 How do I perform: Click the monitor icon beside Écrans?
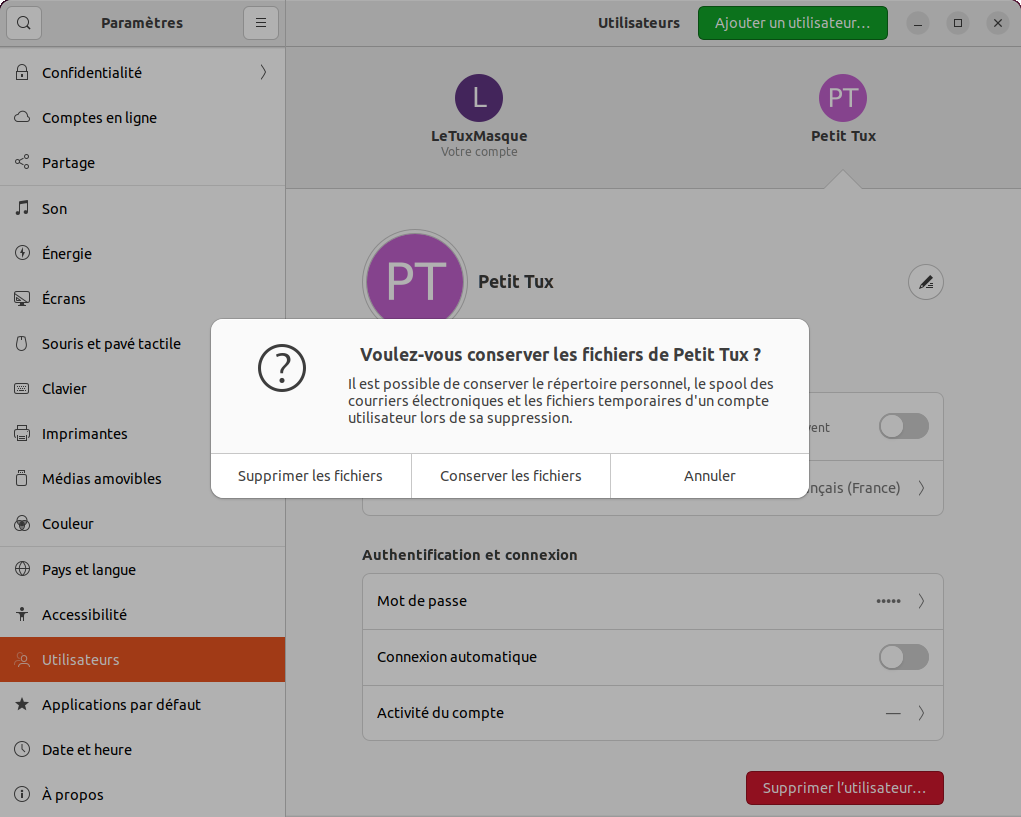[x=22, y=298]
